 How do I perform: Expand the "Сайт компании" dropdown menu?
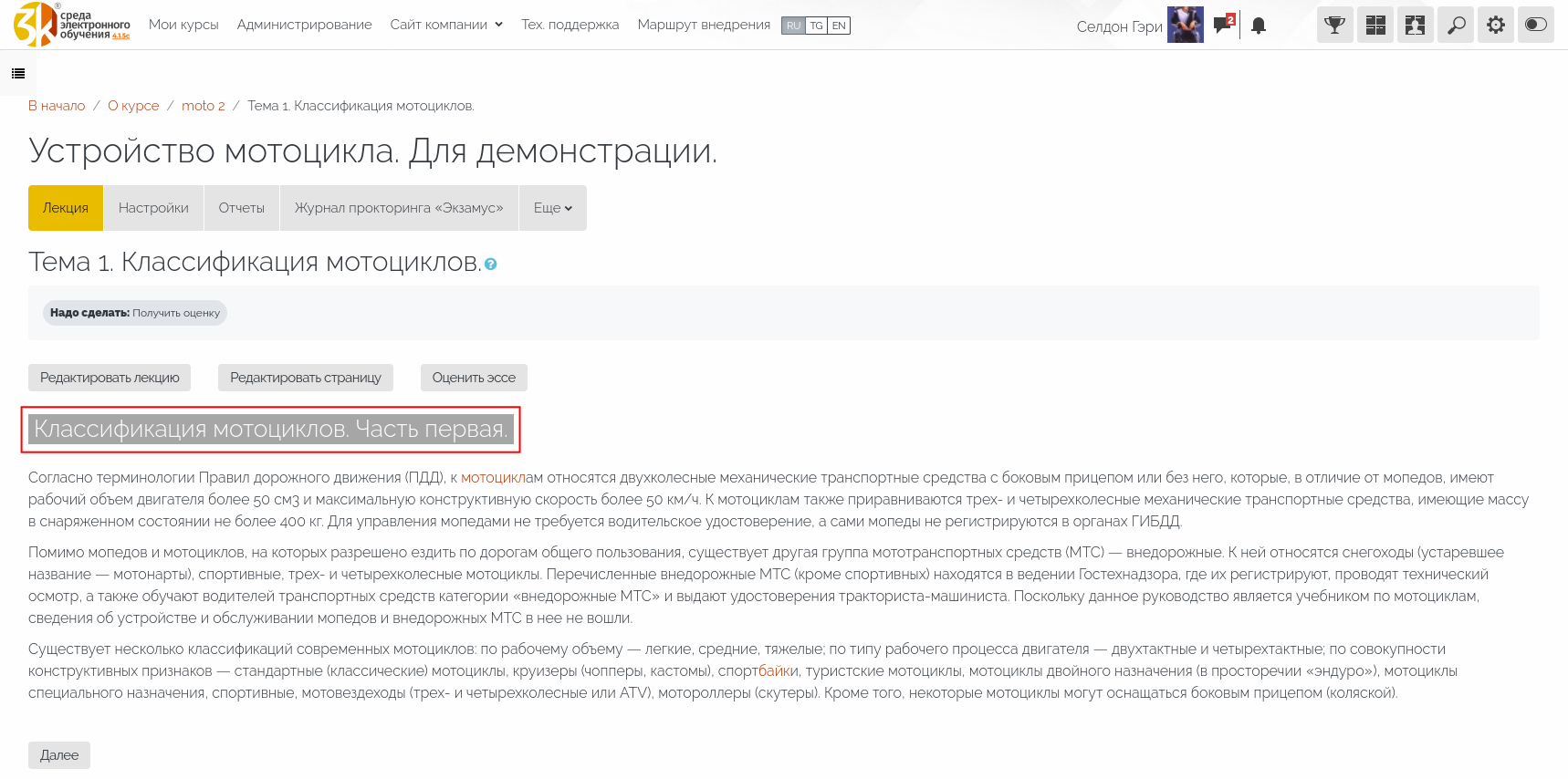pyautogui.click(x=446, y=25)
